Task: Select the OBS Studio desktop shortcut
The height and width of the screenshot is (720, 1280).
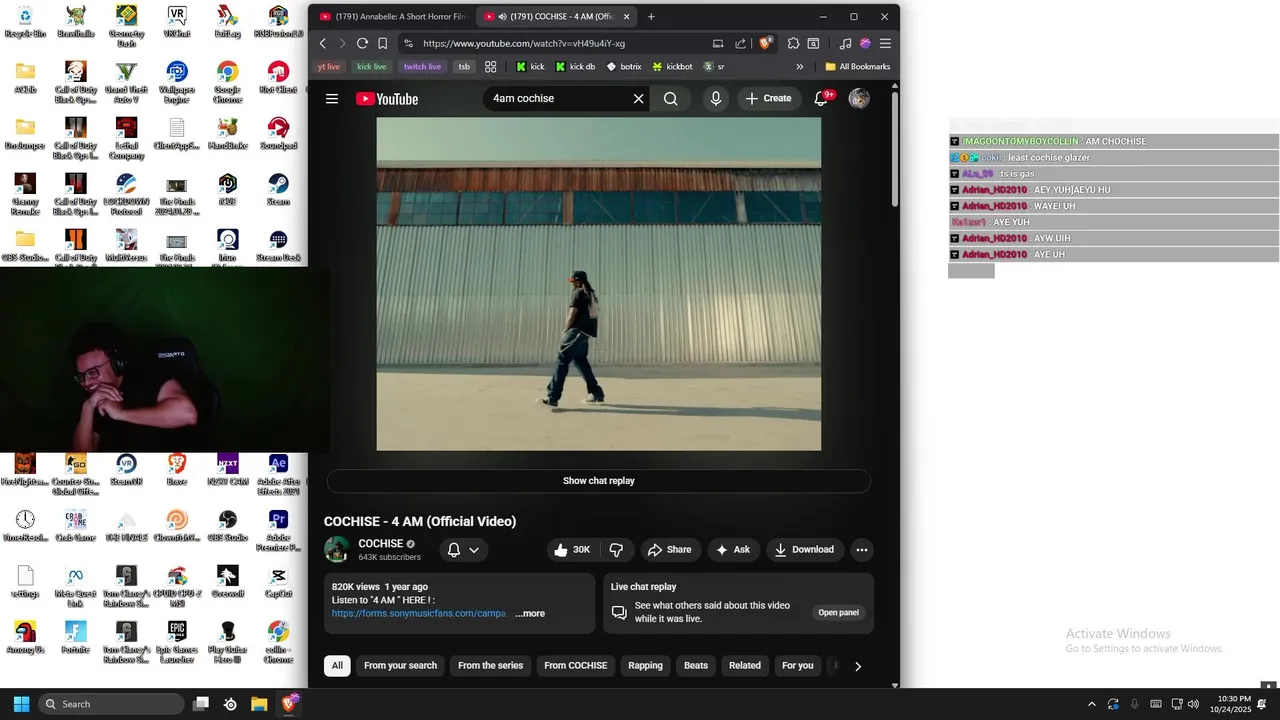Action: pyautogui.click(x=228, y=525)
